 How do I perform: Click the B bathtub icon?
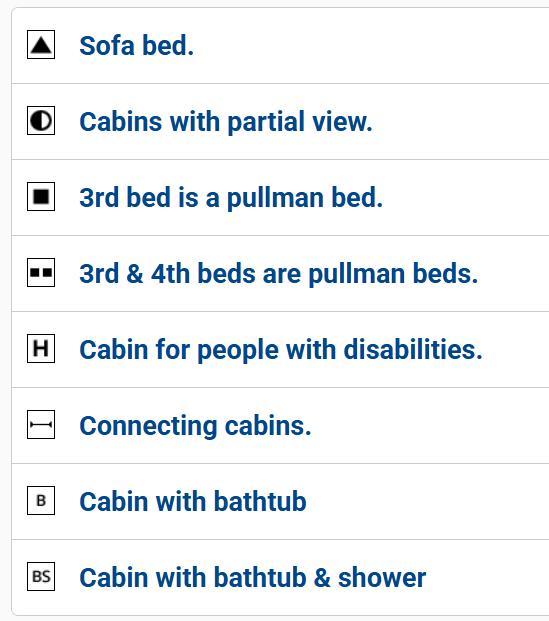tap(41, 501)
